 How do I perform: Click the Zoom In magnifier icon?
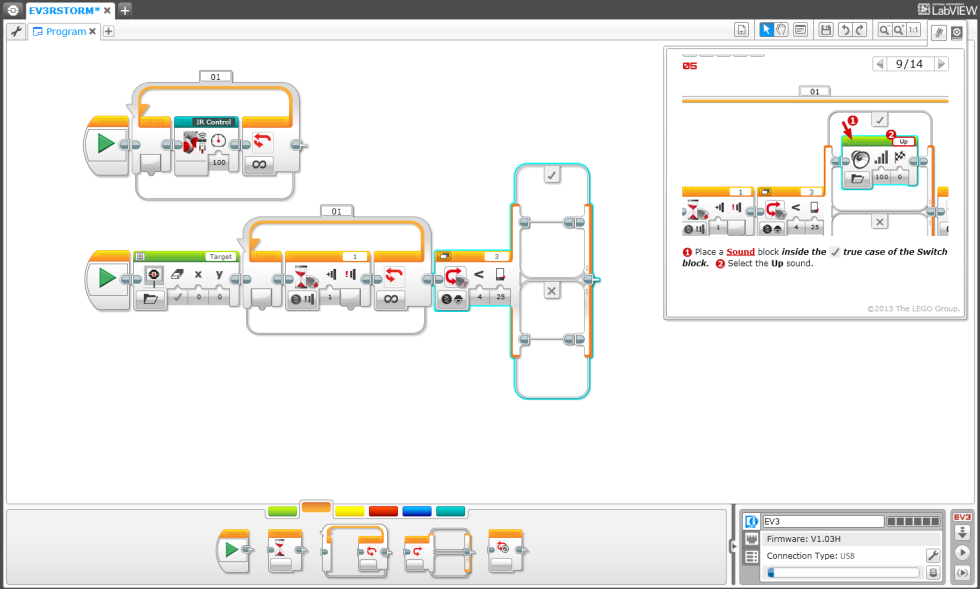point(898,30)
